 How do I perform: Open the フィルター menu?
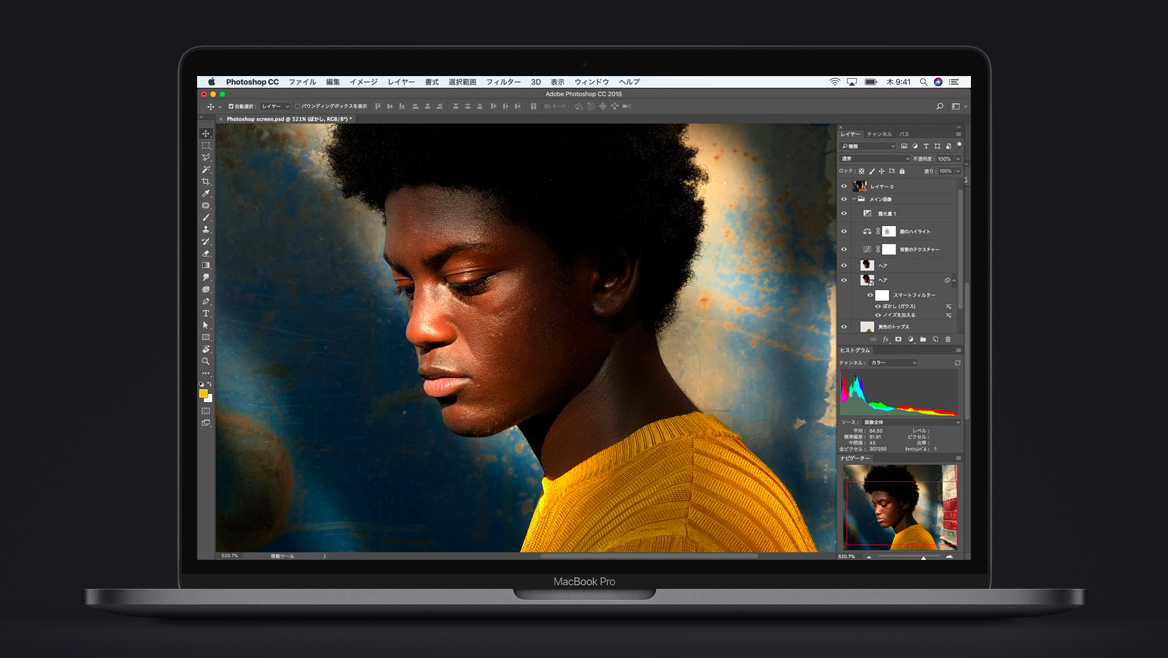[x=504, y=82]
